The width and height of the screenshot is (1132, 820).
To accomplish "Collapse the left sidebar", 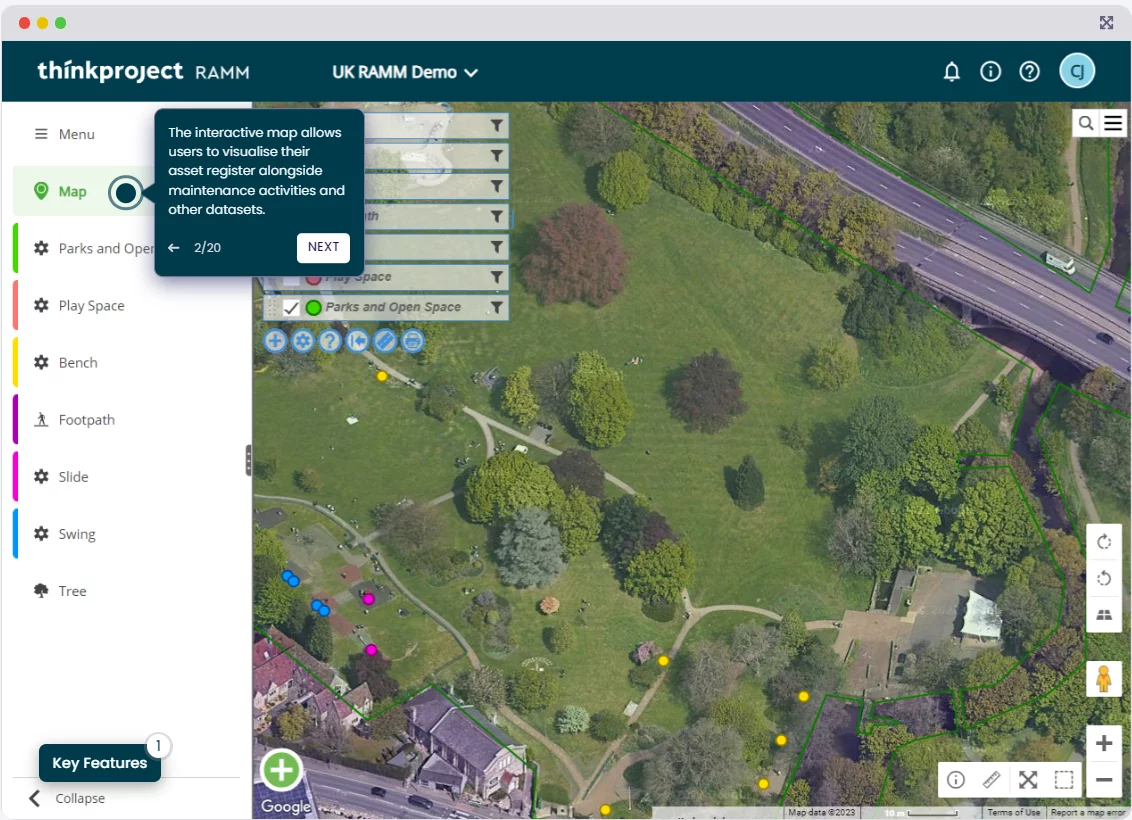I will (67, 798).
